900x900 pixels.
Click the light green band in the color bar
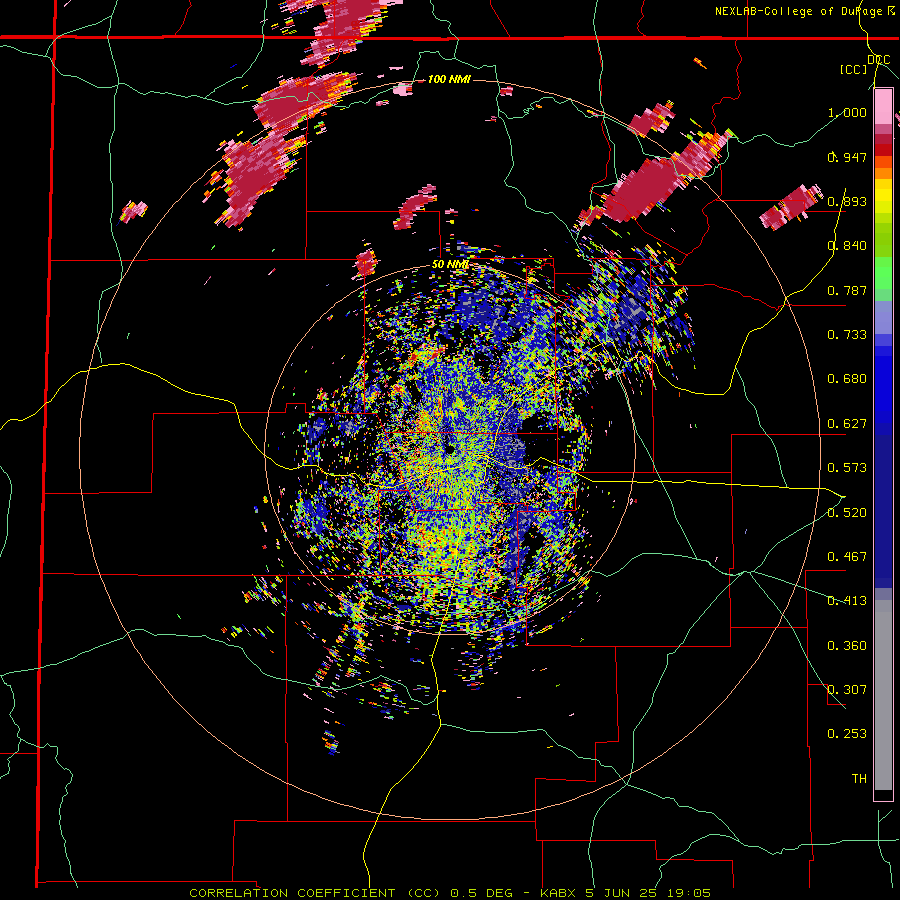point(883,273)
